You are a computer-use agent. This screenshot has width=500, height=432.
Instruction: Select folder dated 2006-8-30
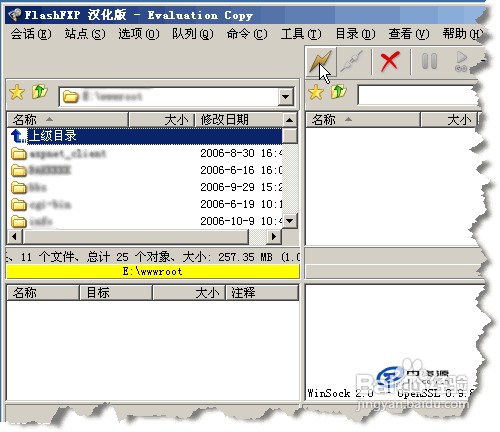145,153
